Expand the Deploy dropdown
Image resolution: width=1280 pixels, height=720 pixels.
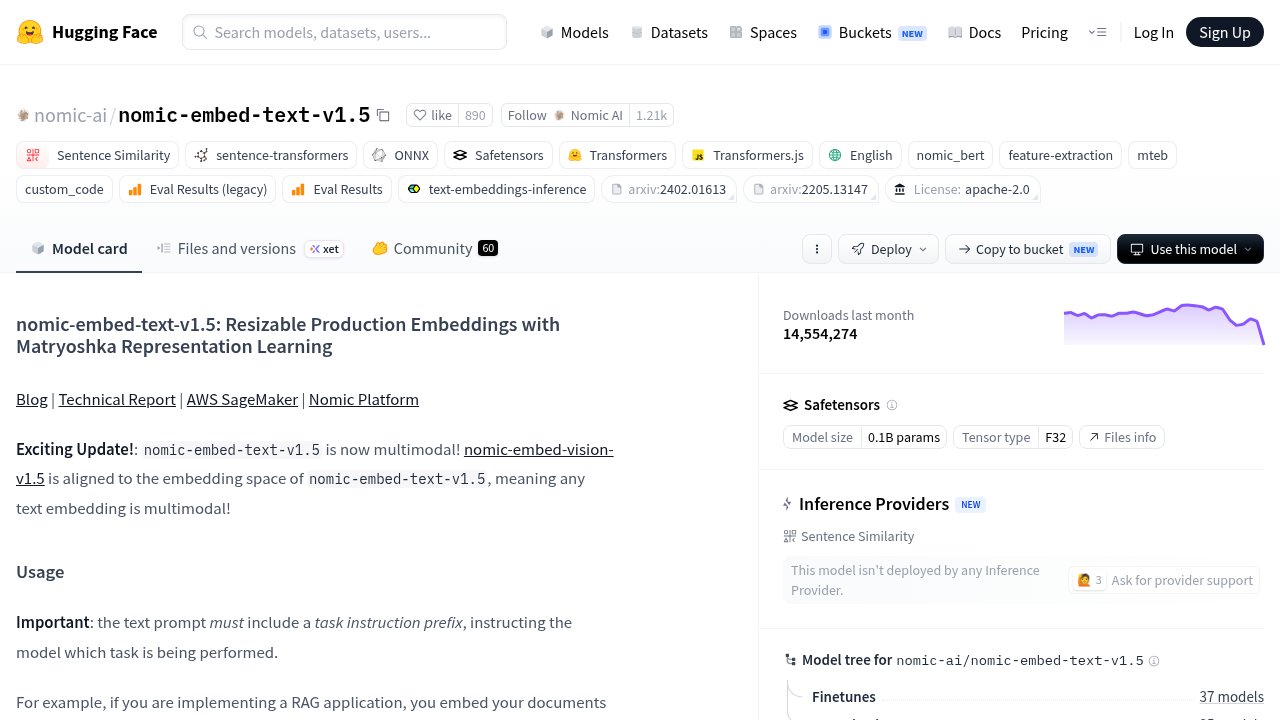point(889,249)
